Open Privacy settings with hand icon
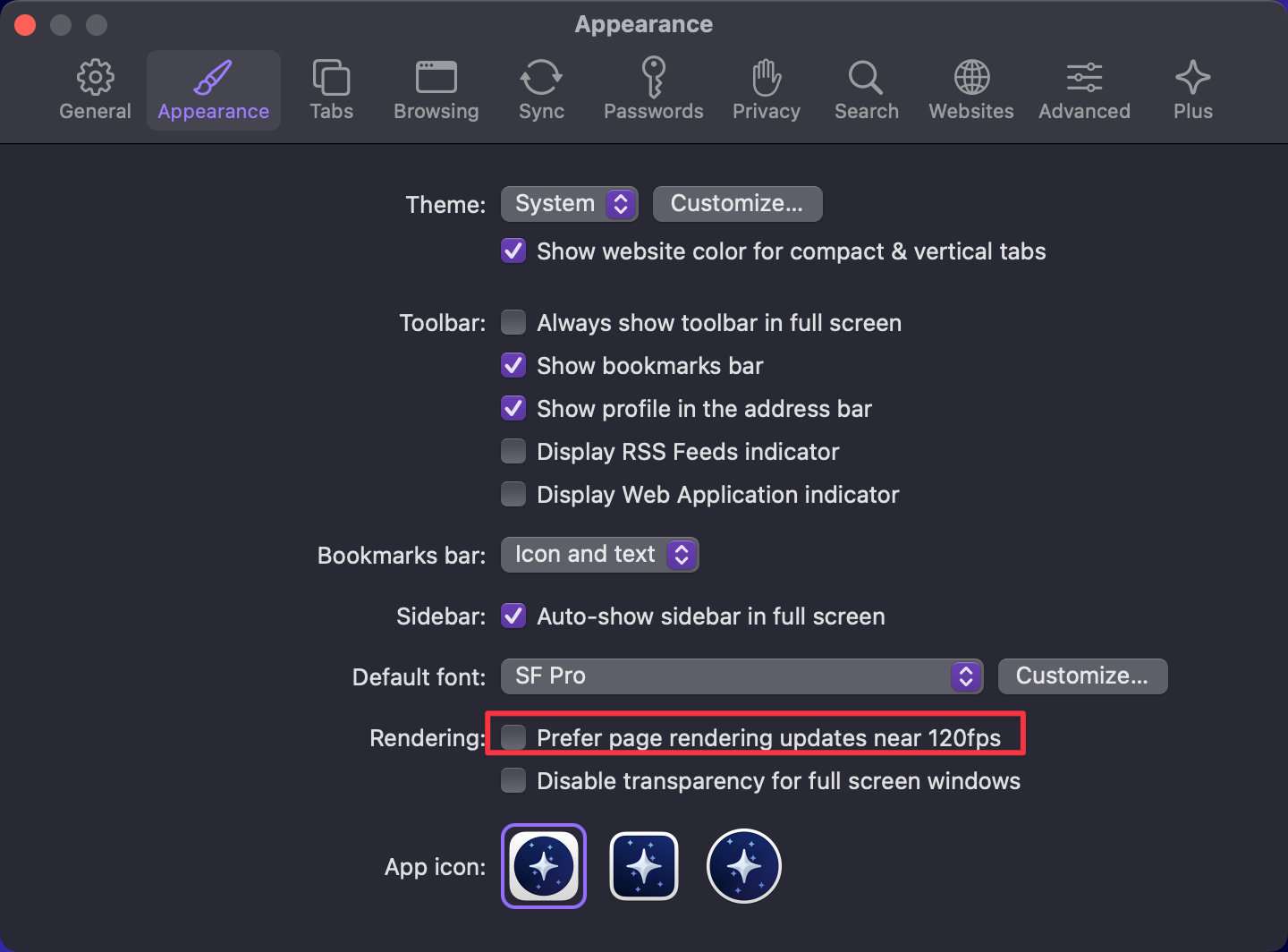This screenshot has height=952, width=1288. (766, 90)
